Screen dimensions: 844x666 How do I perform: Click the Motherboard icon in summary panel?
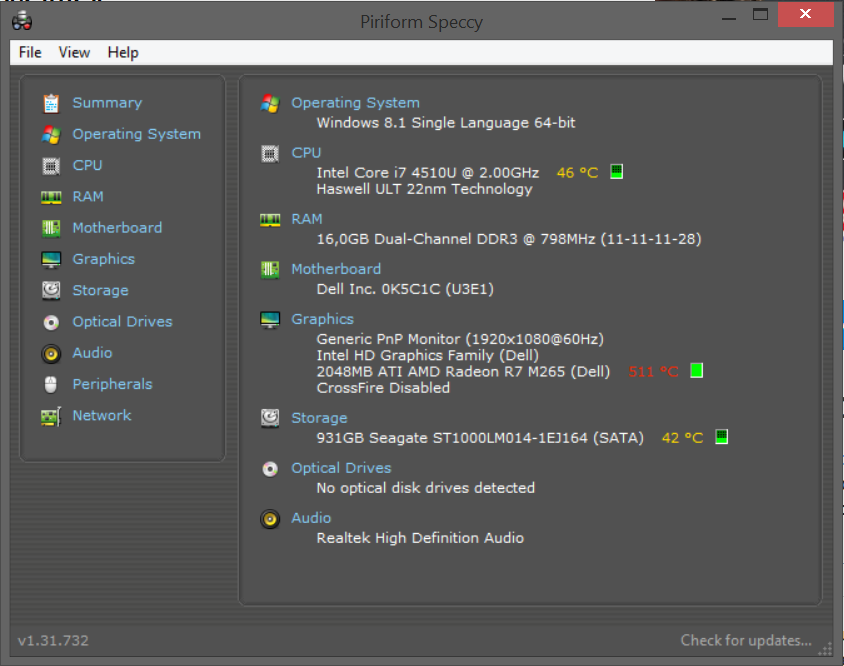pos(270,269)
